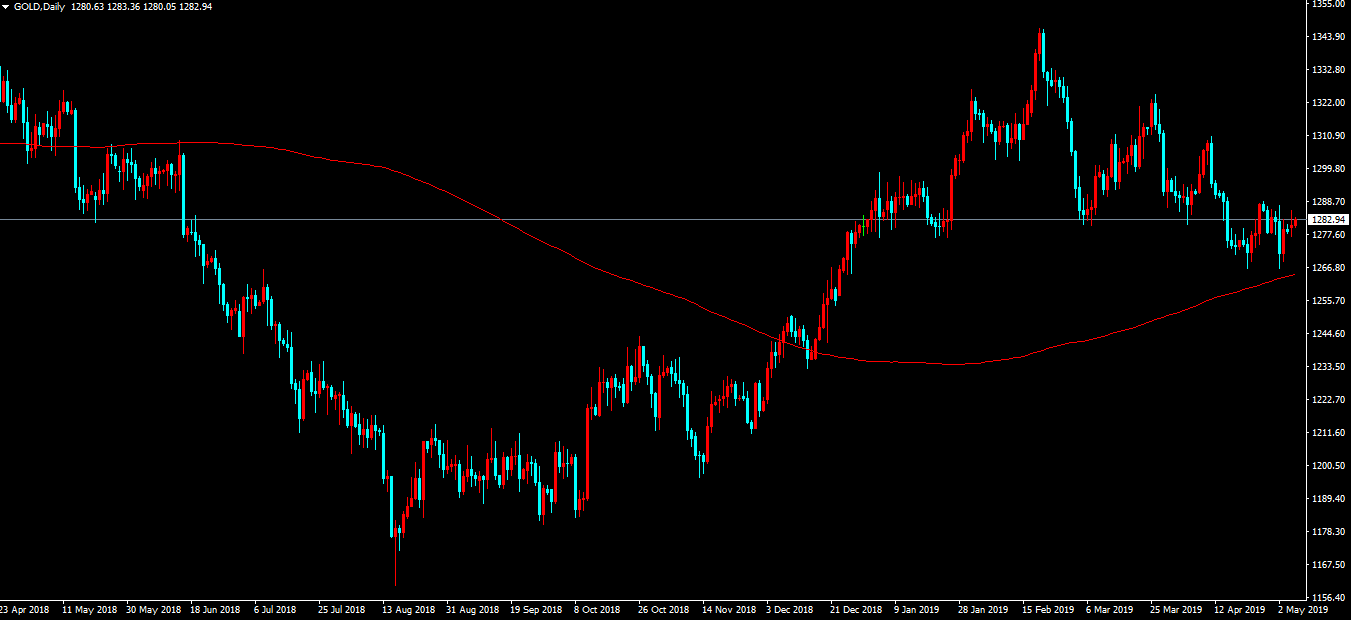This screenshot has width=1351, height=620.
Task: Click the 1233.50 price scale label
Action: tap(1330, 366)
